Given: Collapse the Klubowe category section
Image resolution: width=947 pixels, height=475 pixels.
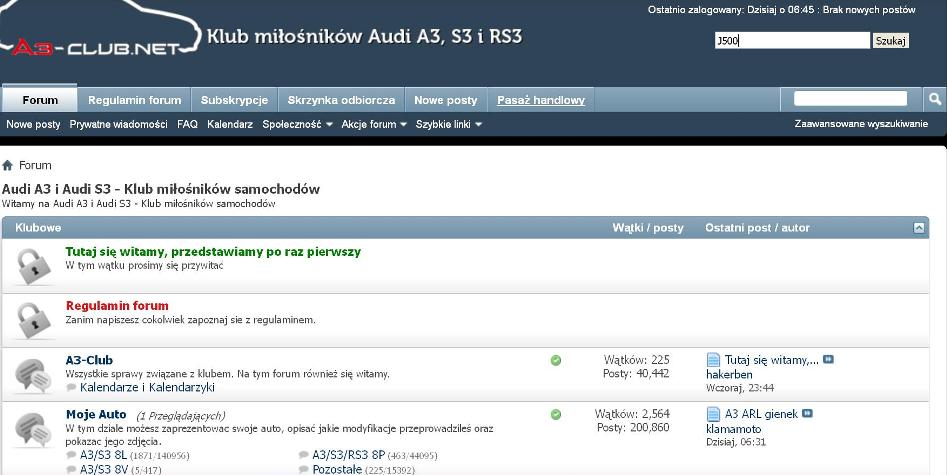Looking at the screenshot, I should pyautogui.click(x=919, y=228).
